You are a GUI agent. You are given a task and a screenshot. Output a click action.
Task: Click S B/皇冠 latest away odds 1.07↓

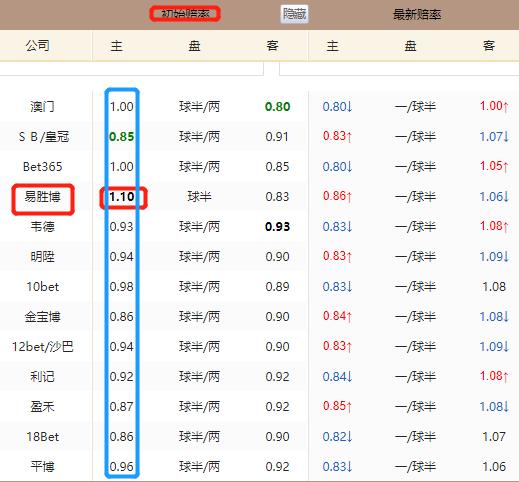coord(494,136)
